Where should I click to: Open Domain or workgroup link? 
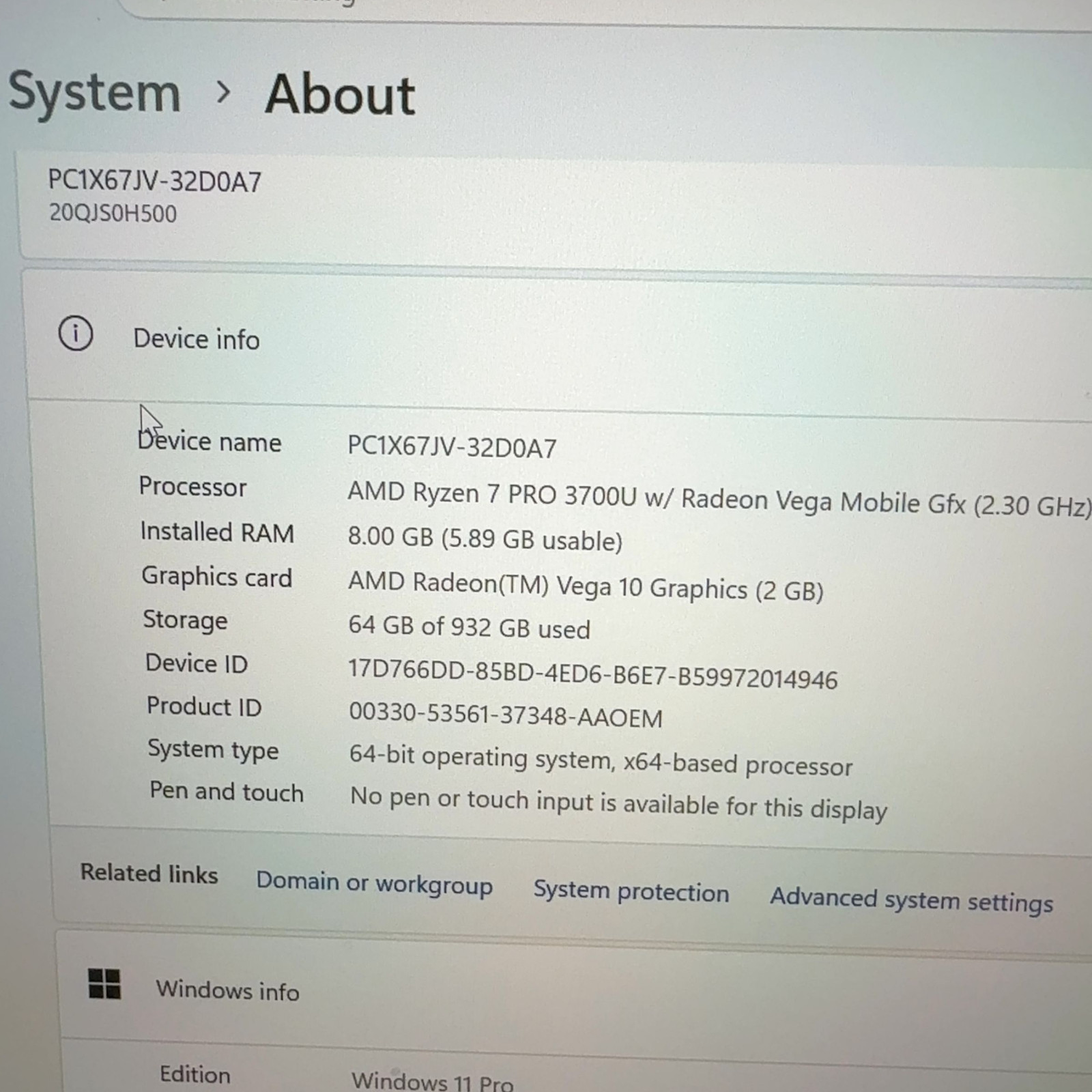[x=374, y=883]
